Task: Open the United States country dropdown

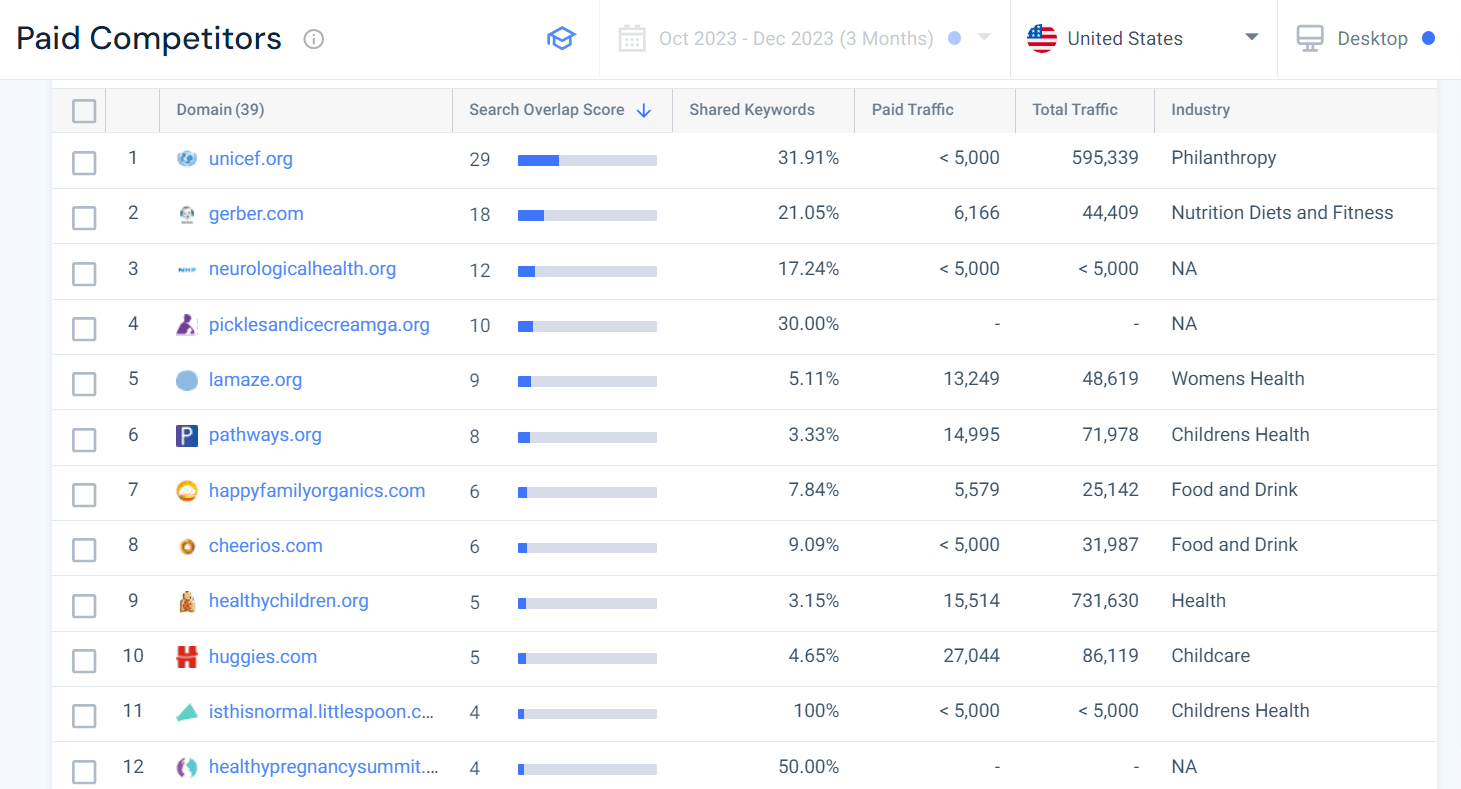Action: 1143,39
